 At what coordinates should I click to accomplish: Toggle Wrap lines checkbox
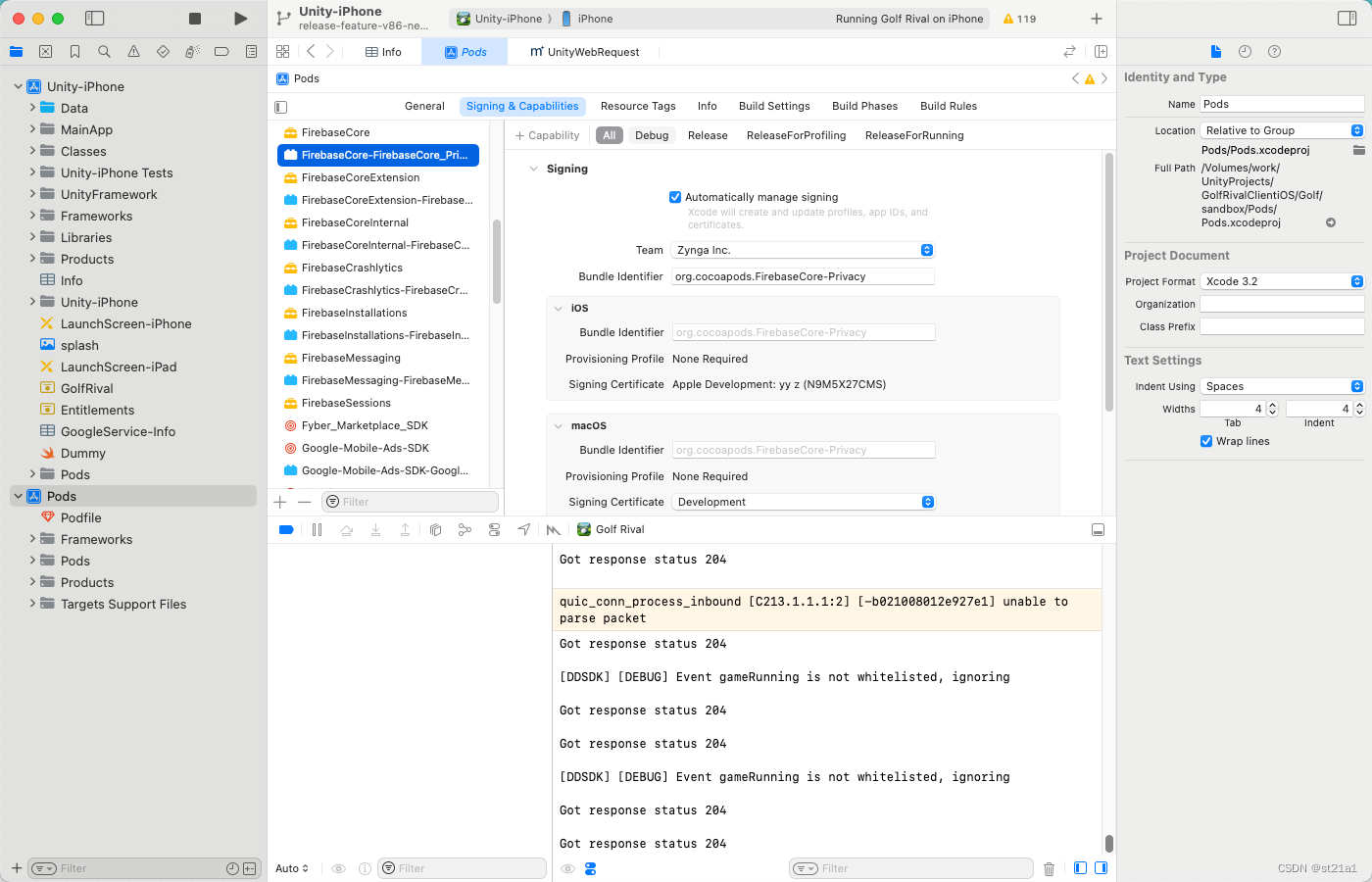pos(1206,442)
